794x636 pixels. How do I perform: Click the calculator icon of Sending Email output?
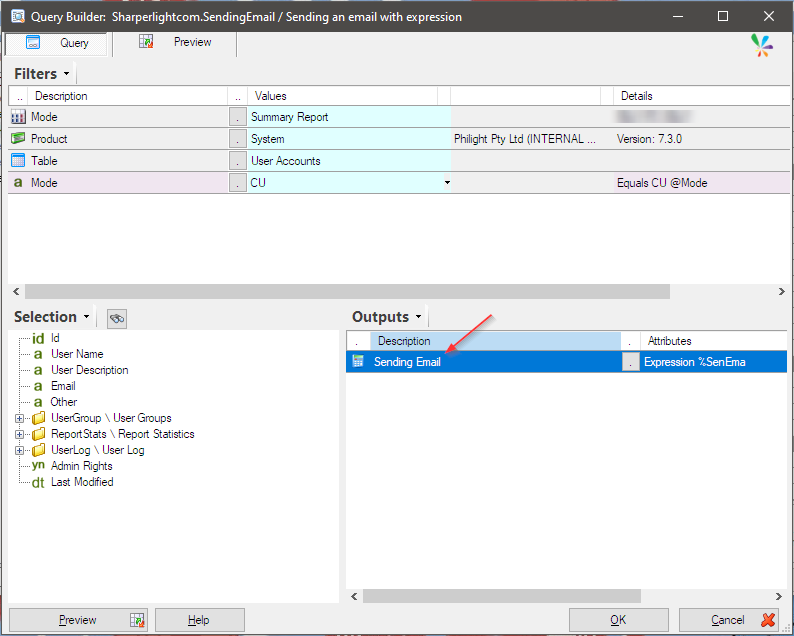358,361
